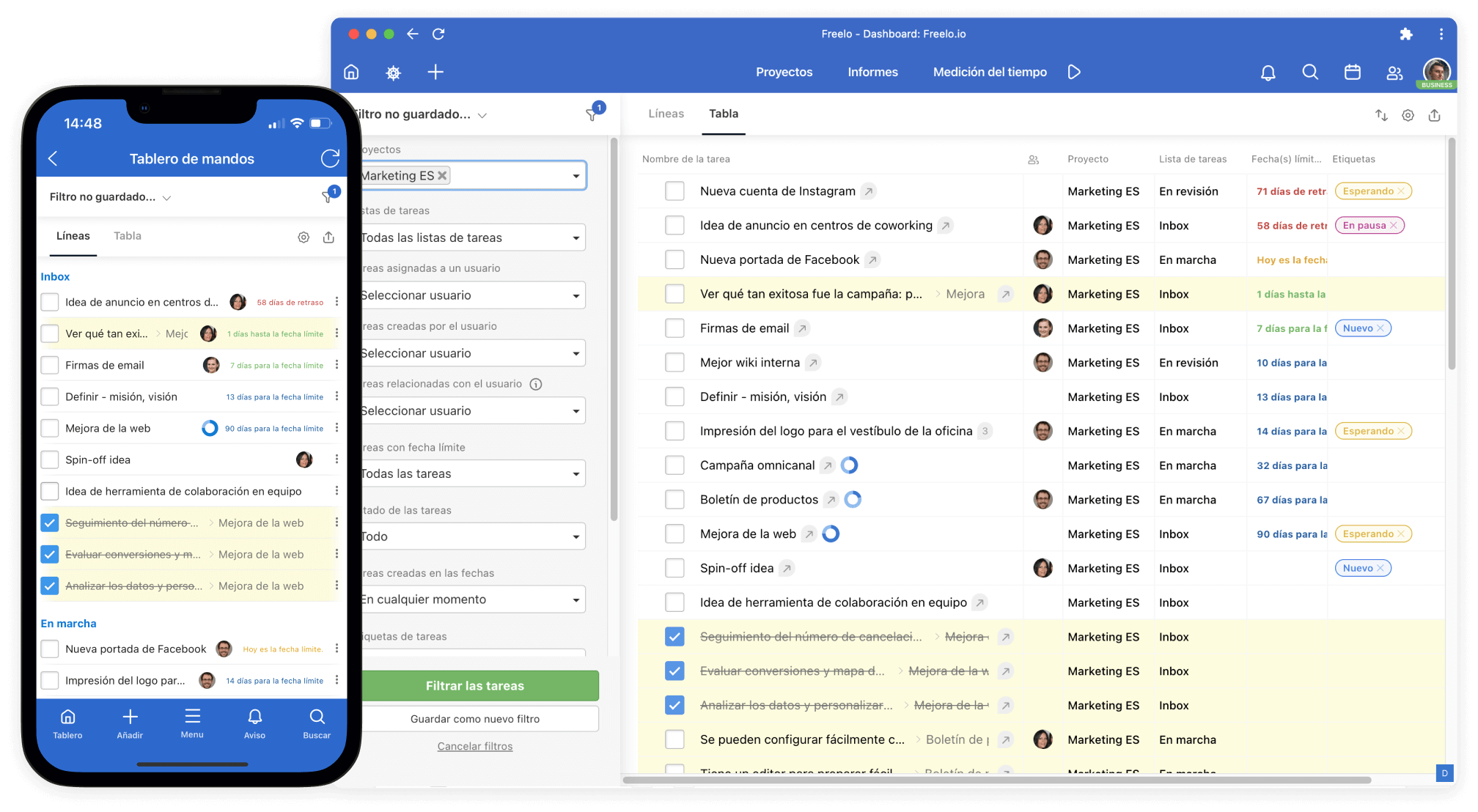Refresh the phone Tablero de mandos

click(x=331, y=158)
